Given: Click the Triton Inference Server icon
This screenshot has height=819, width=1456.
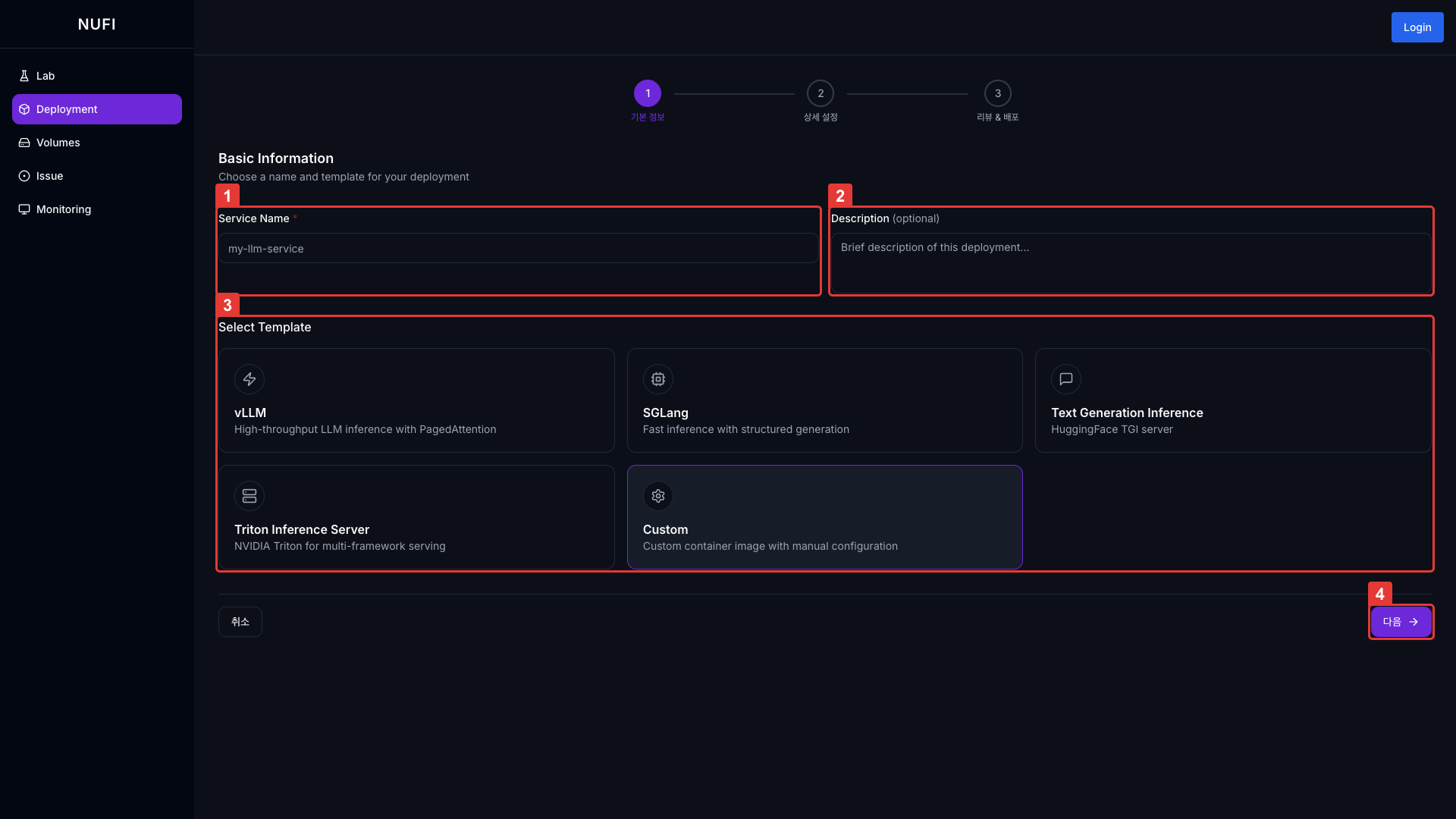Looking at the screenshot, I should (x=249, y=496).
